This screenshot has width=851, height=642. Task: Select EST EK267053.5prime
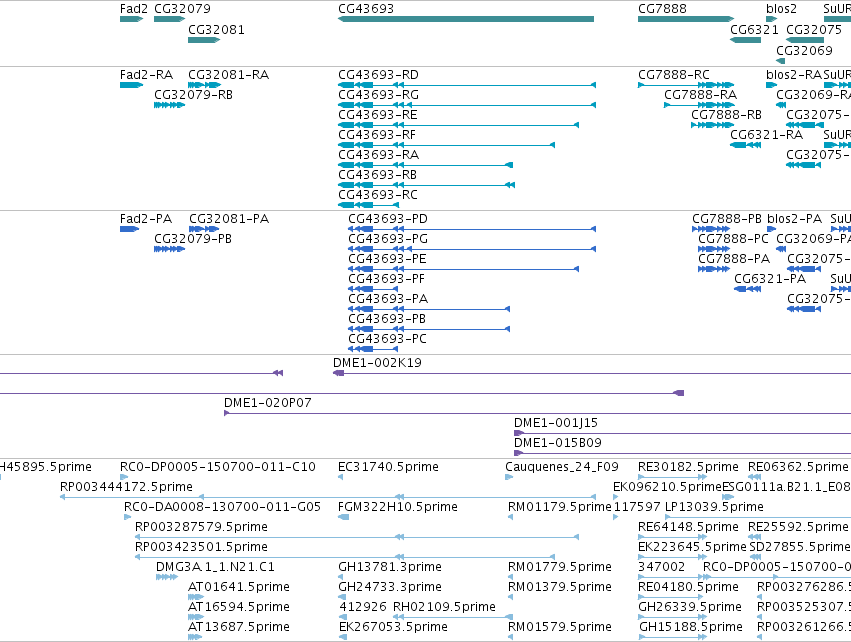[343, 637]
